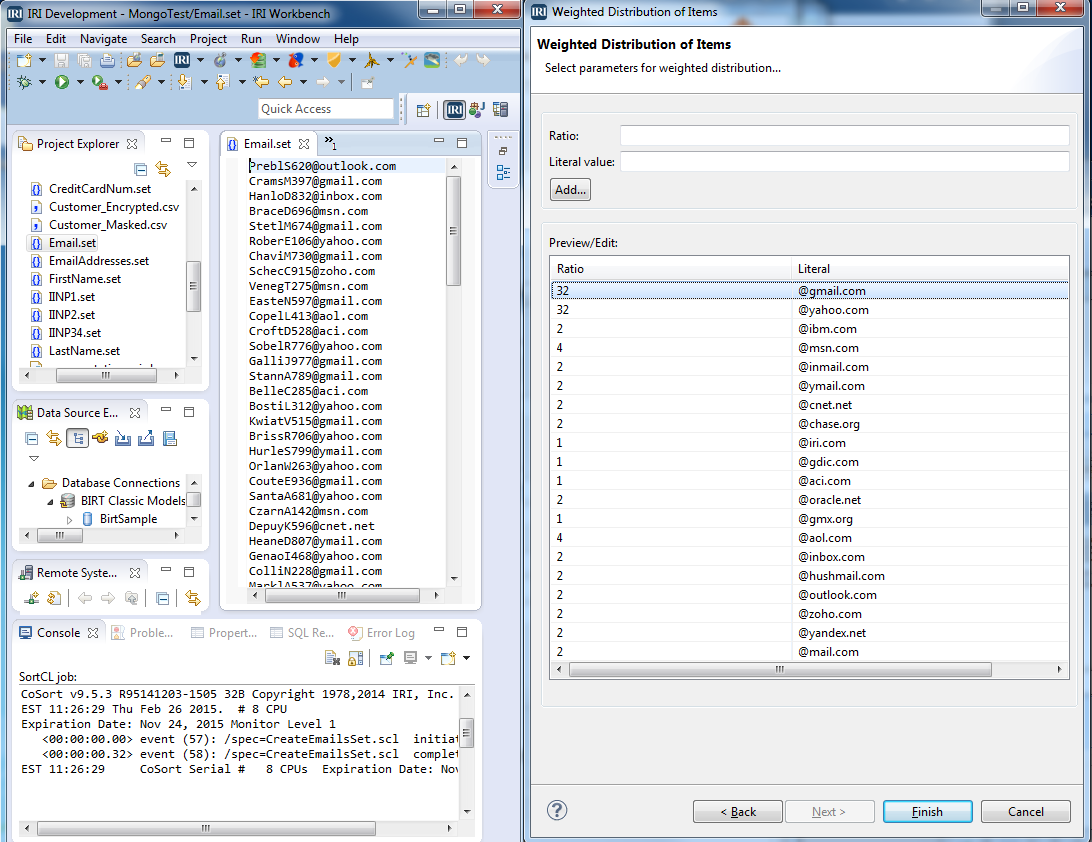Click the Ratio column header
The width and height of the screenshot is (1092, 842).
671,269
